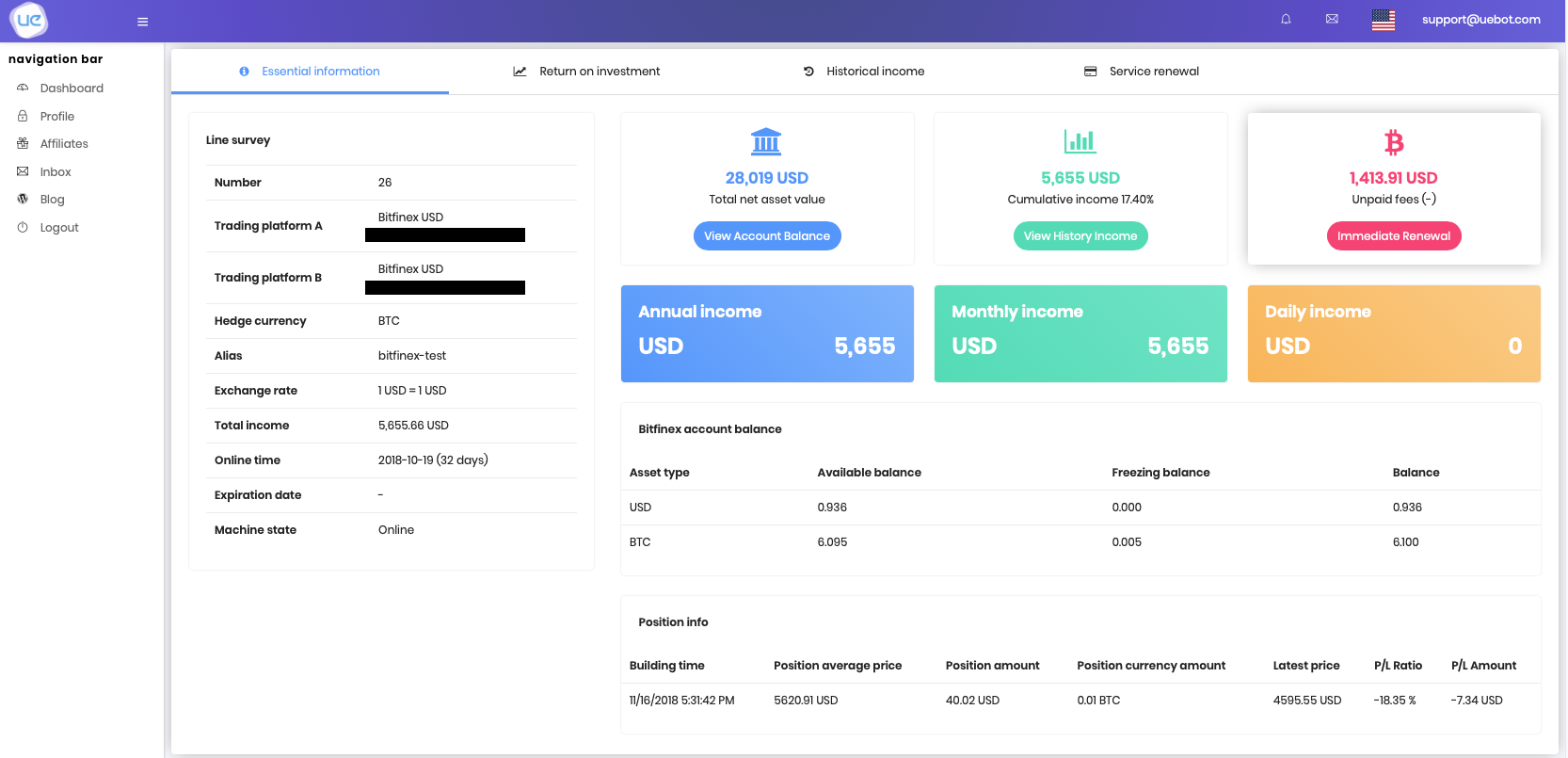
Task: Click the USD row in Bitfinex account balance
Action: click(1080, 508)
